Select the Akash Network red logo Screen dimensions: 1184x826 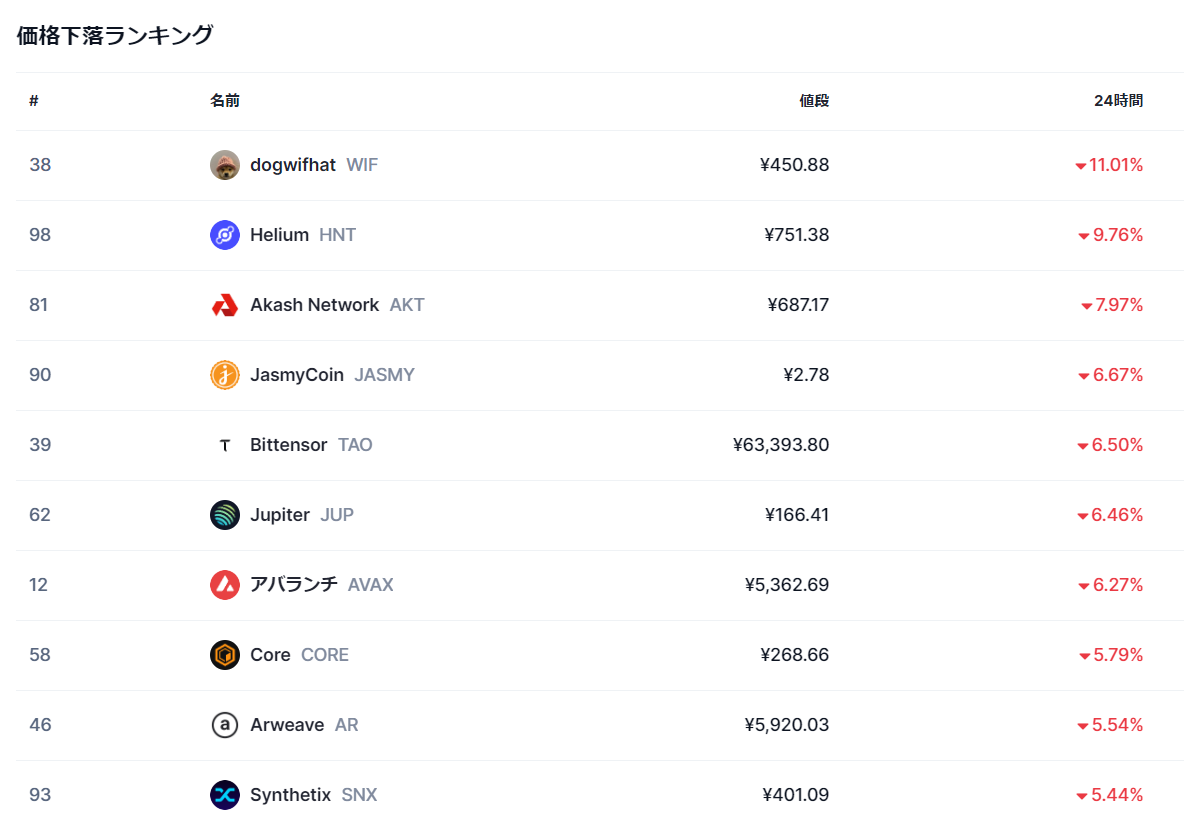point(225,305)
